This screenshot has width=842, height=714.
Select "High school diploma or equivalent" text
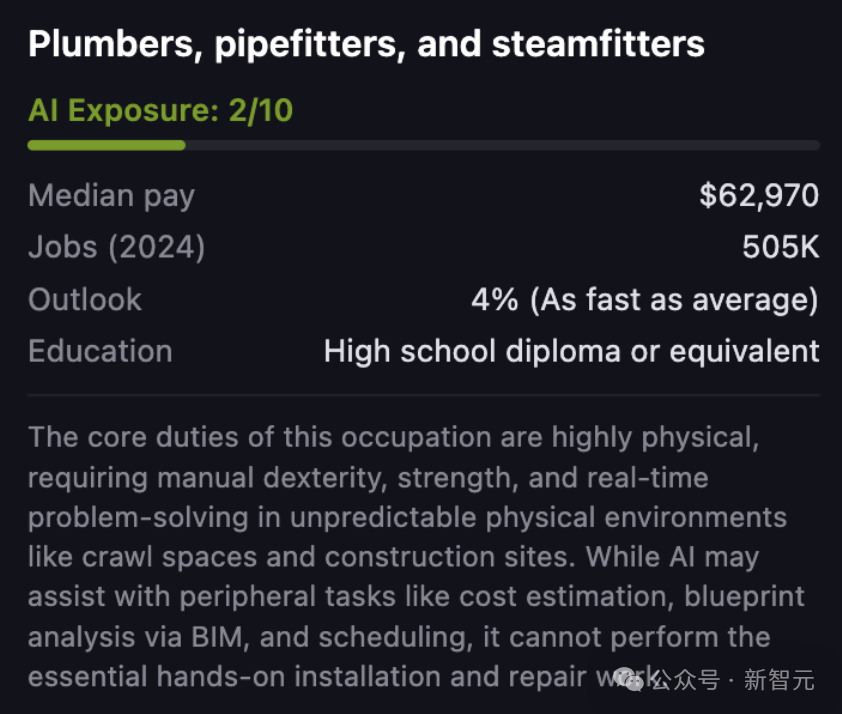(571, 352)
